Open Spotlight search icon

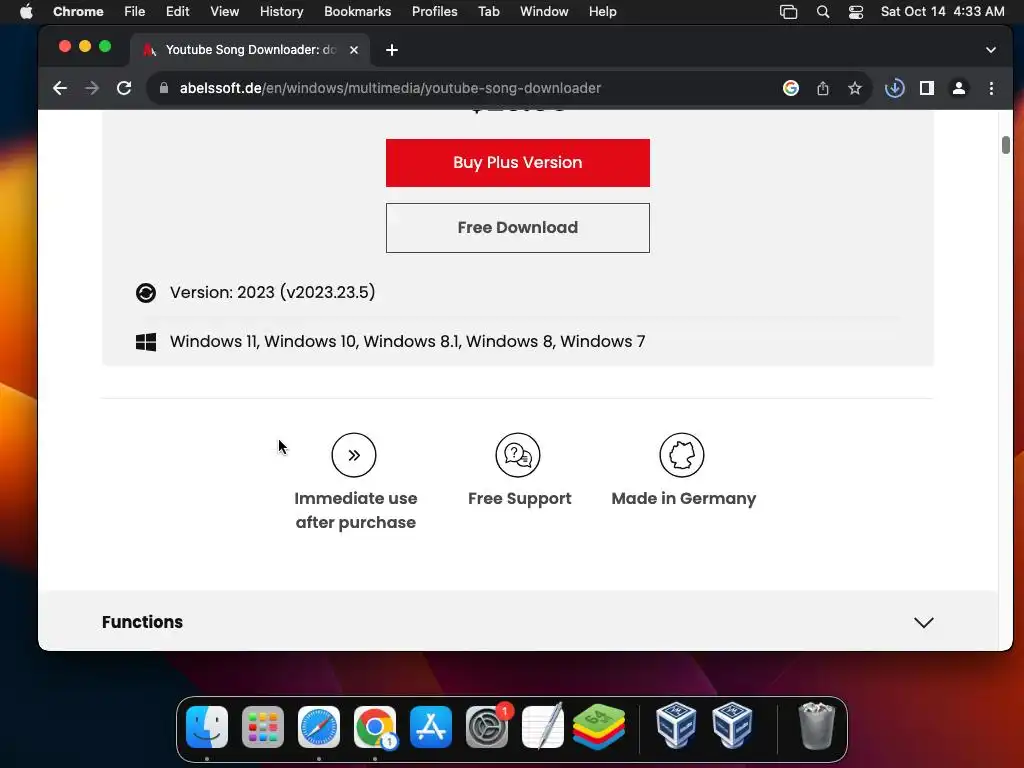pos(823,12)
